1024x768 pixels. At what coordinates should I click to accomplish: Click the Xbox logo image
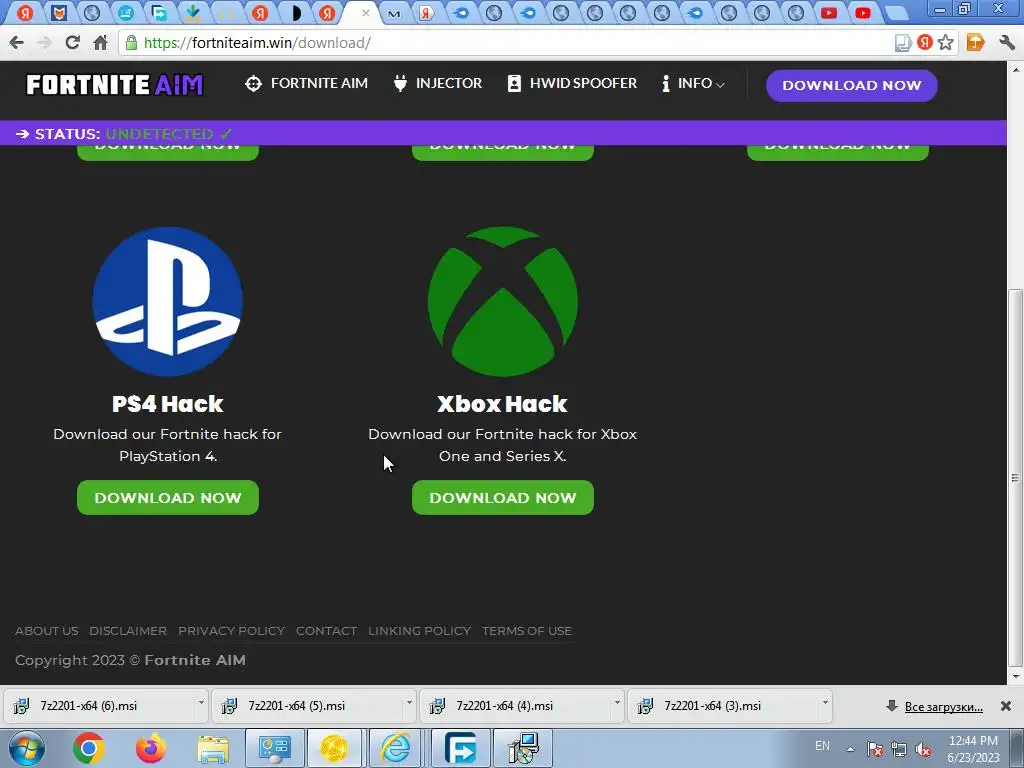pos(502,301)
